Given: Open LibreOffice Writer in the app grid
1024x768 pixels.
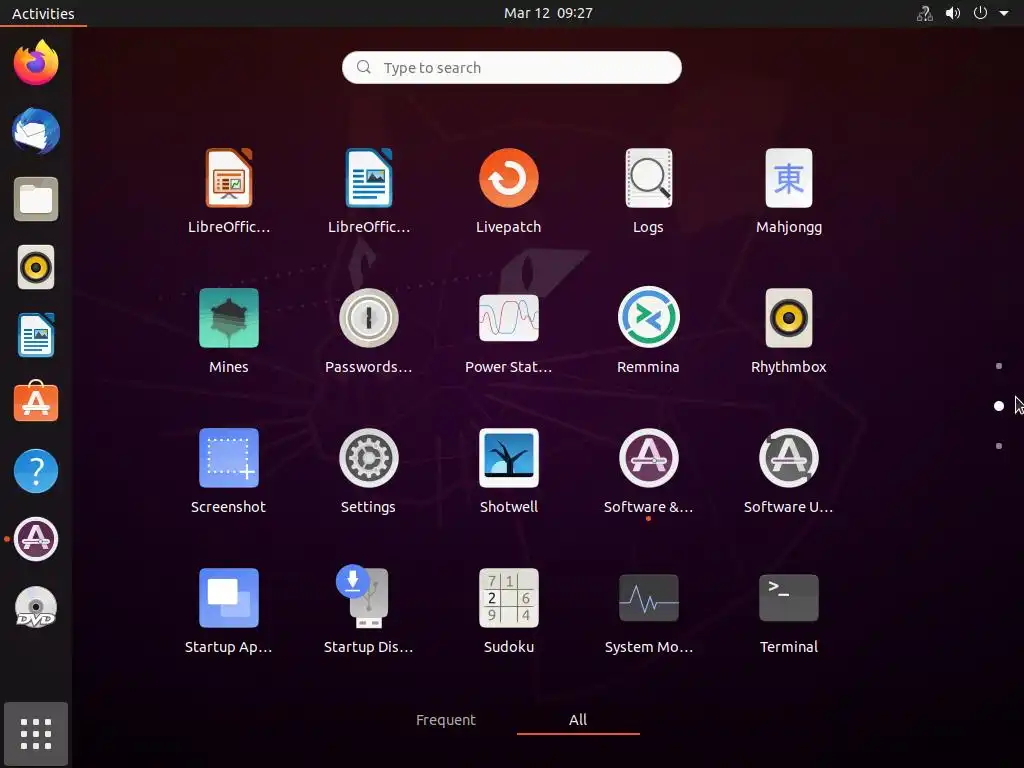Looking at the screenshot, I should point(368,191).
